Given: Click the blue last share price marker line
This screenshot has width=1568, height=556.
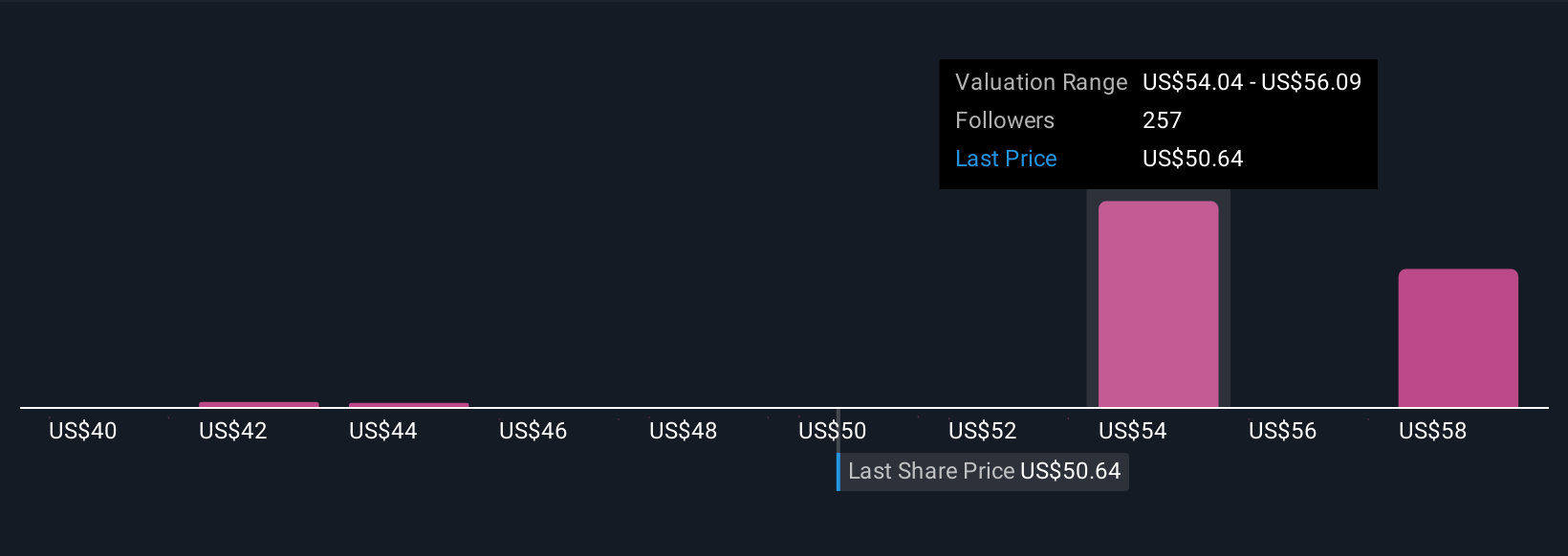Looking at the screenshot, I should coord(838,471).
